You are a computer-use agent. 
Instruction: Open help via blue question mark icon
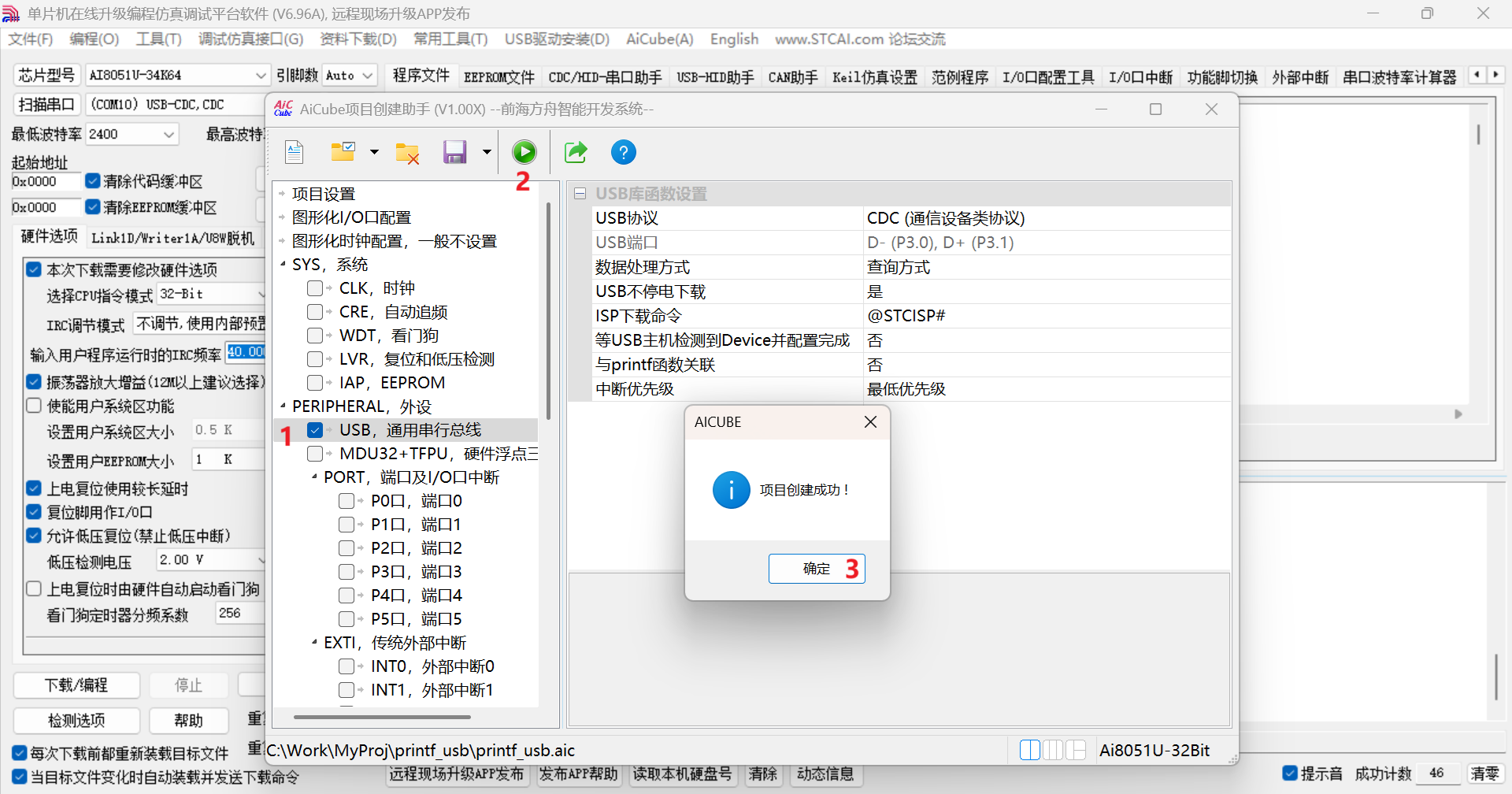click(x=623, y=152)
